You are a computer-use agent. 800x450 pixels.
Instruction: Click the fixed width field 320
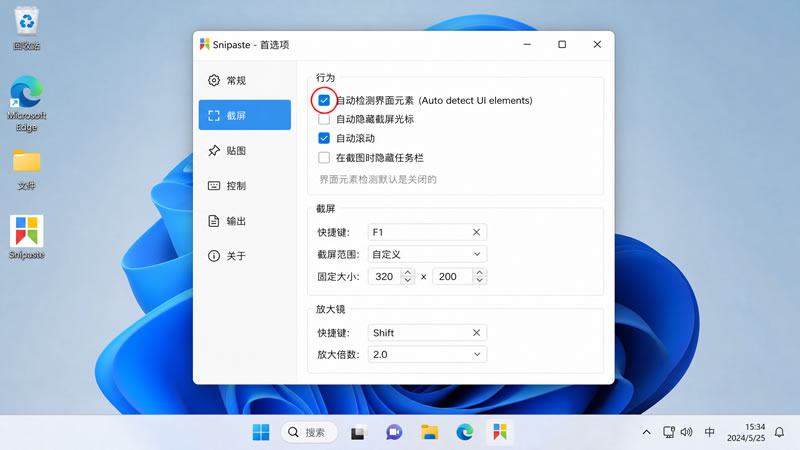pos(385,277)
